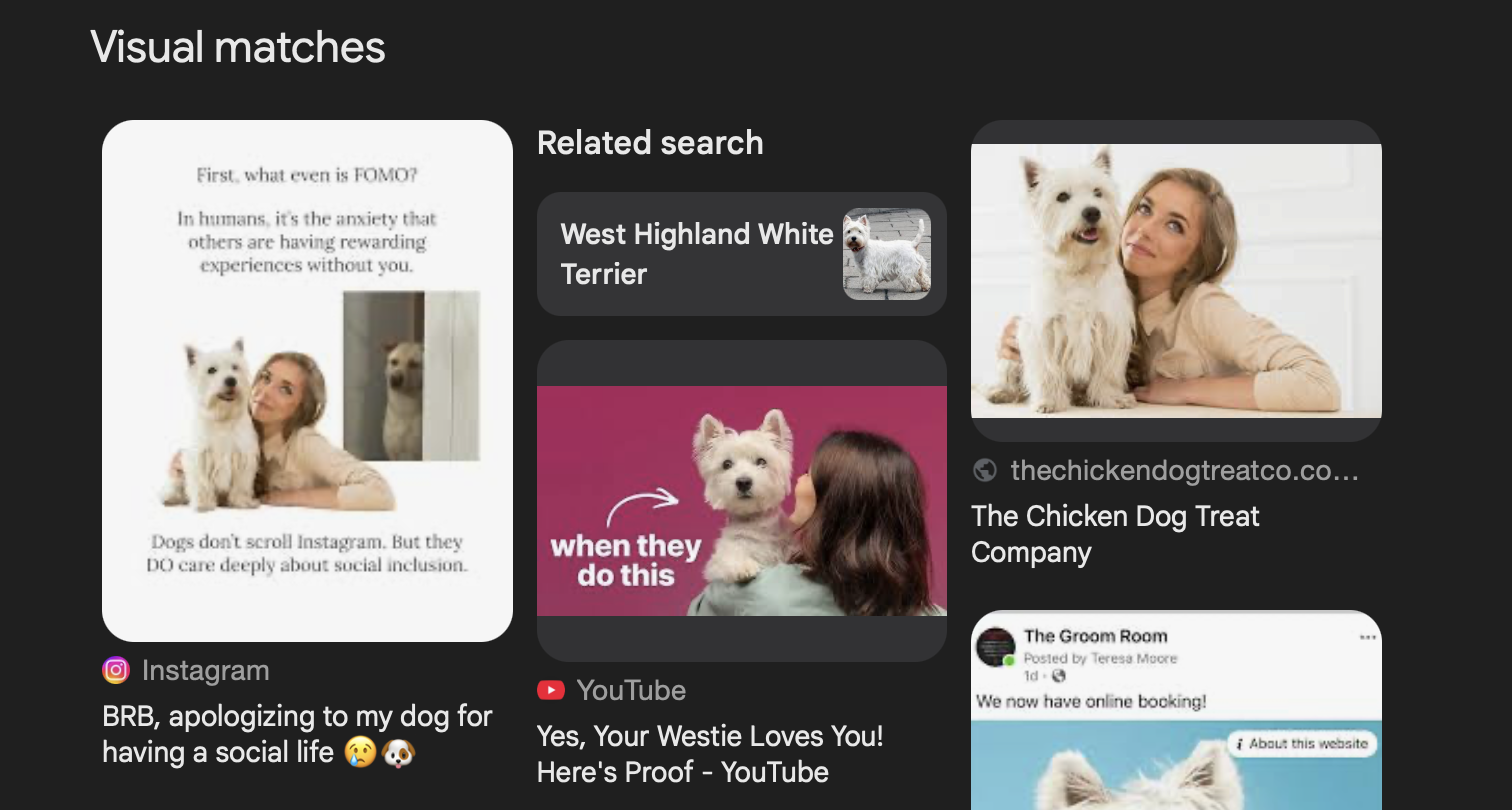Open the West Highland White Terrier related search

click(742, 254)
